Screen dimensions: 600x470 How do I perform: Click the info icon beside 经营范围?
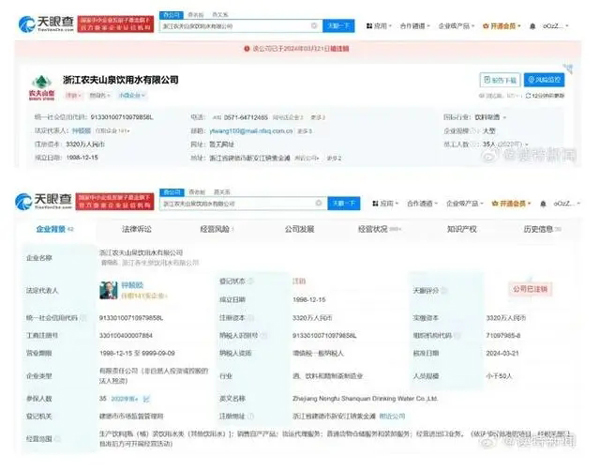(x=57, y=439)
